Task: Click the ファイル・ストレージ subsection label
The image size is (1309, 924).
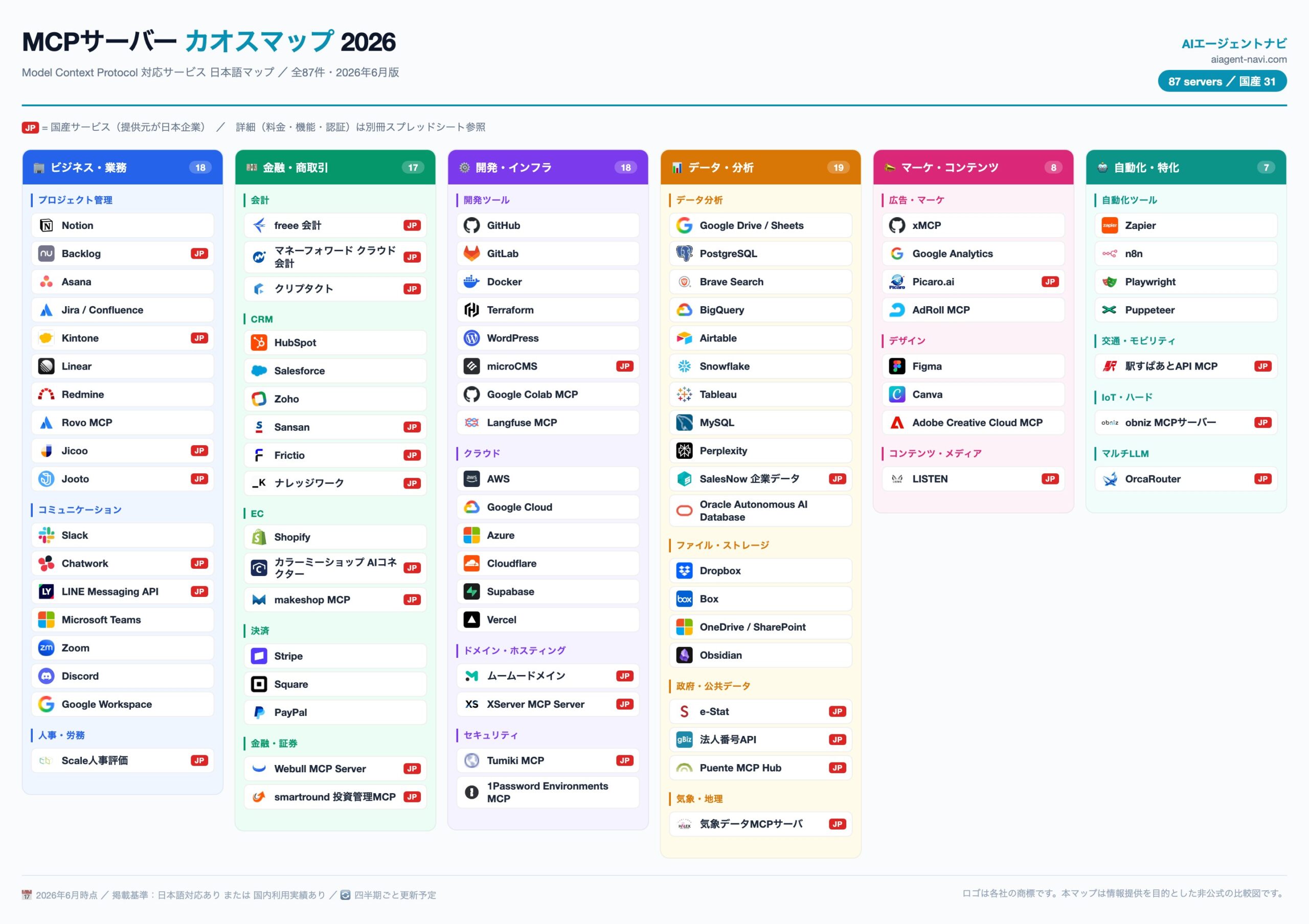Action: click(x=723, y=545)
